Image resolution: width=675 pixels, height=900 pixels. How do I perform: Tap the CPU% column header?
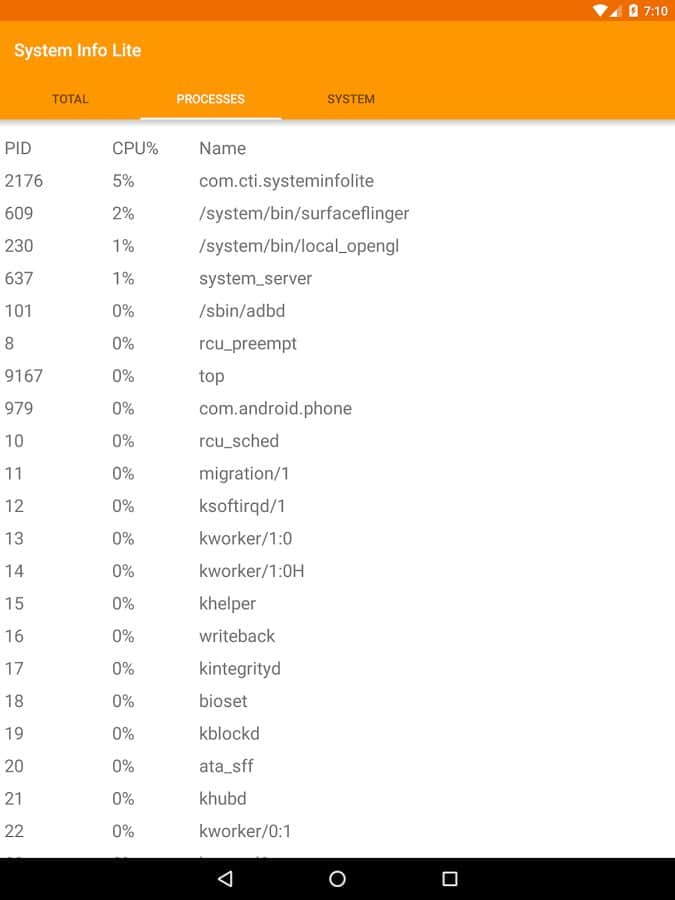point(135,148)
